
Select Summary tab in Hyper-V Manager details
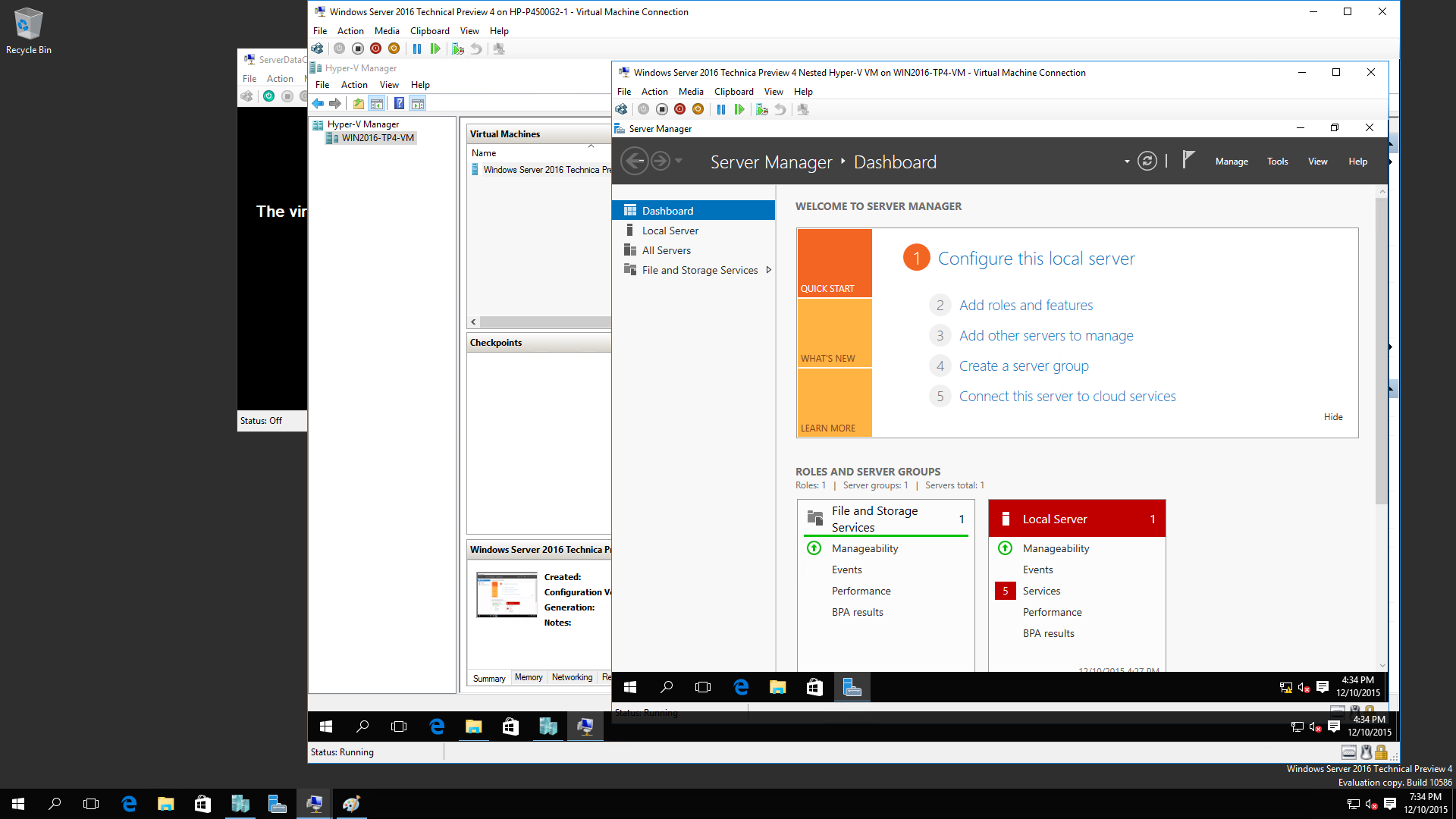coord(489,678)
